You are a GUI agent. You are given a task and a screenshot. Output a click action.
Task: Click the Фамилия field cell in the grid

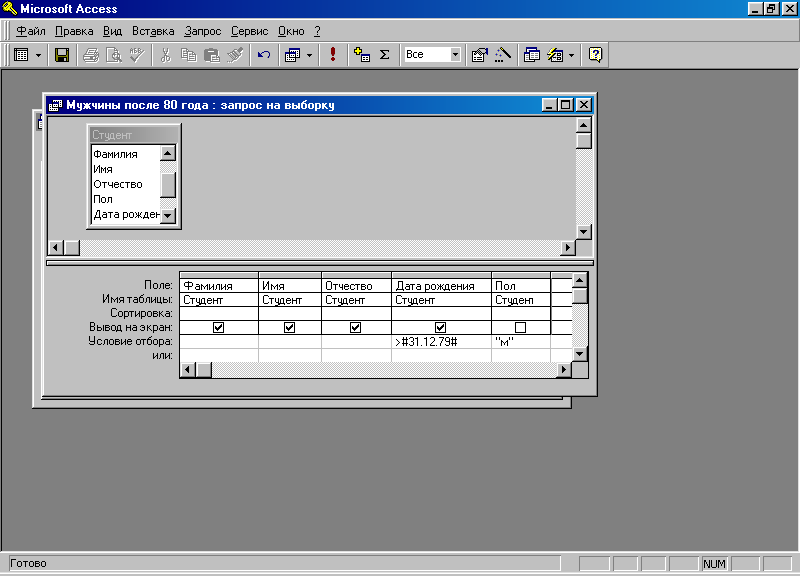[219, 286]
